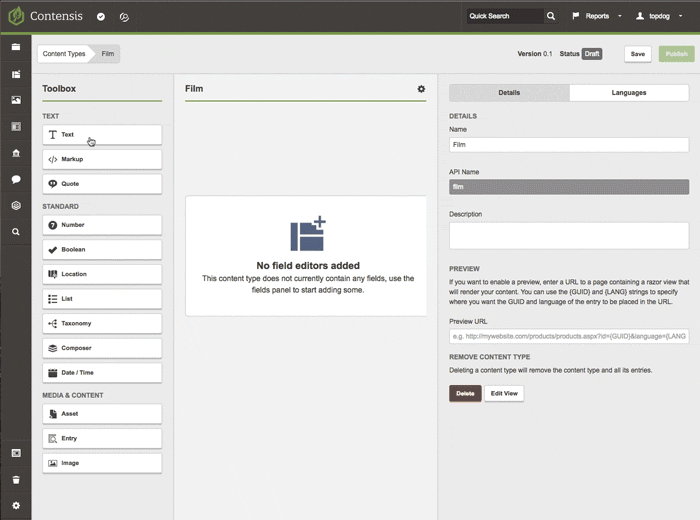Image resolution: width=700 pixels, height=520 pixels.
Task: Open the institution building sidebar icon
Action: tap(16, 153)
